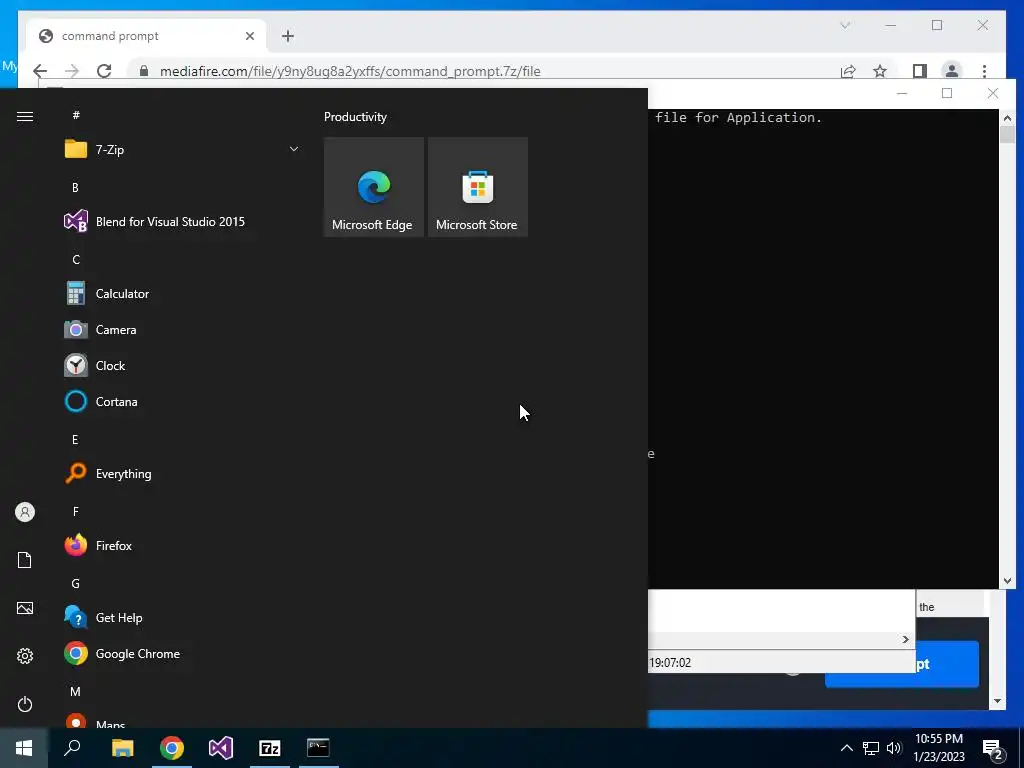Click the Chrome forward arrow
This screenshot has width=1024, height=768.
coord(72,71)
